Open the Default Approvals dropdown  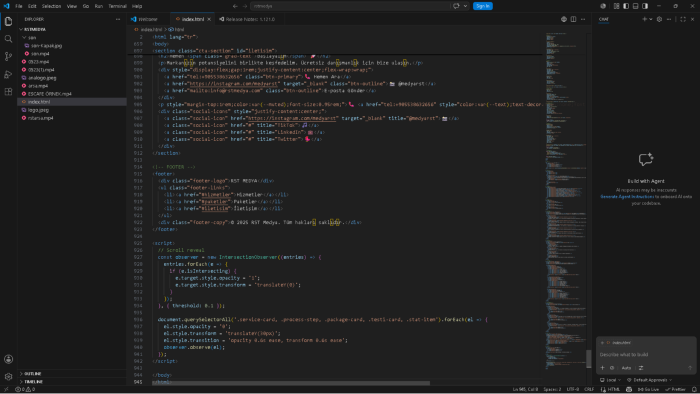[x=650, y=380]
